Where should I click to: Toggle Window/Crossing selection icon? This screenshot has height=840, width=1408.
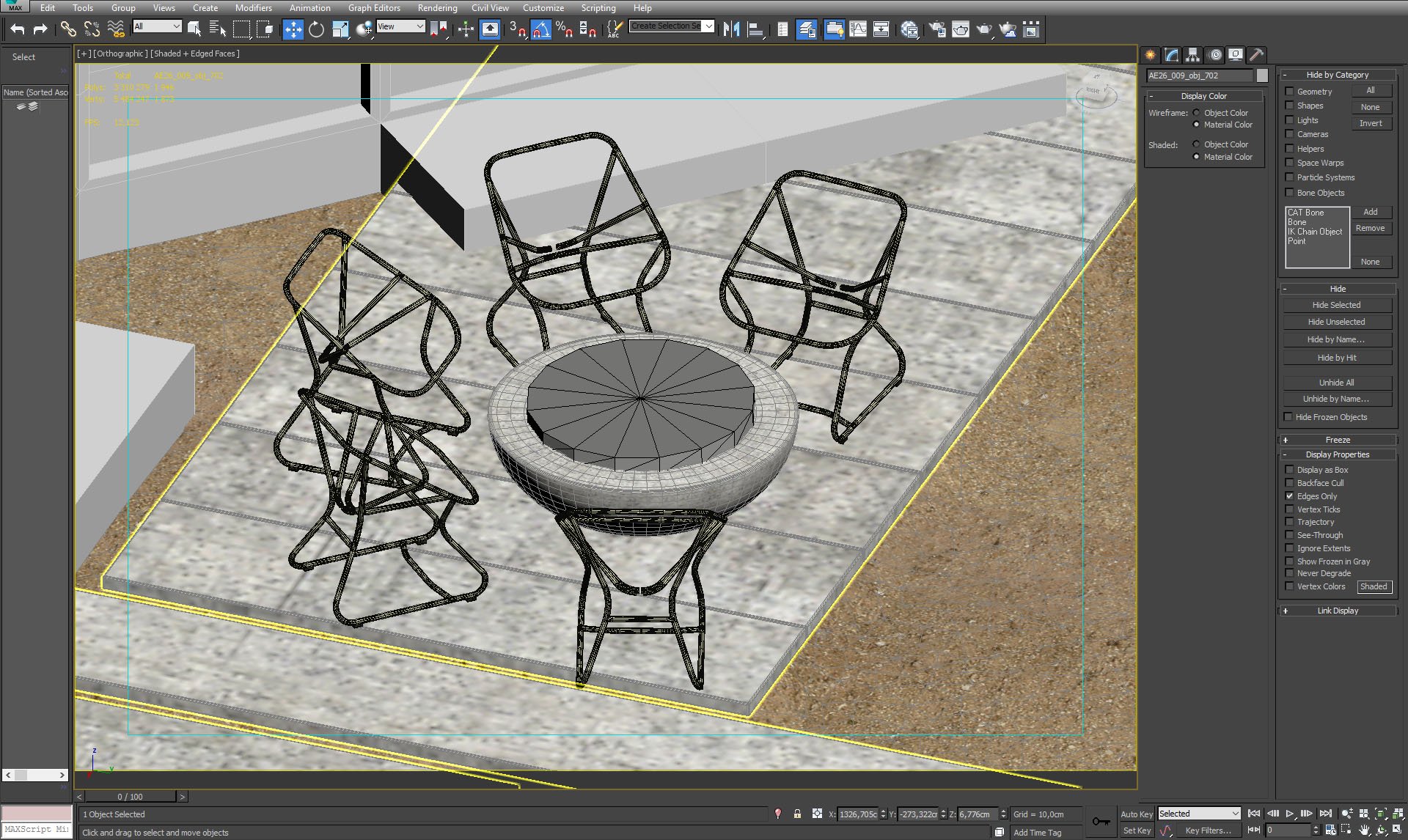[x=265, y=29]
